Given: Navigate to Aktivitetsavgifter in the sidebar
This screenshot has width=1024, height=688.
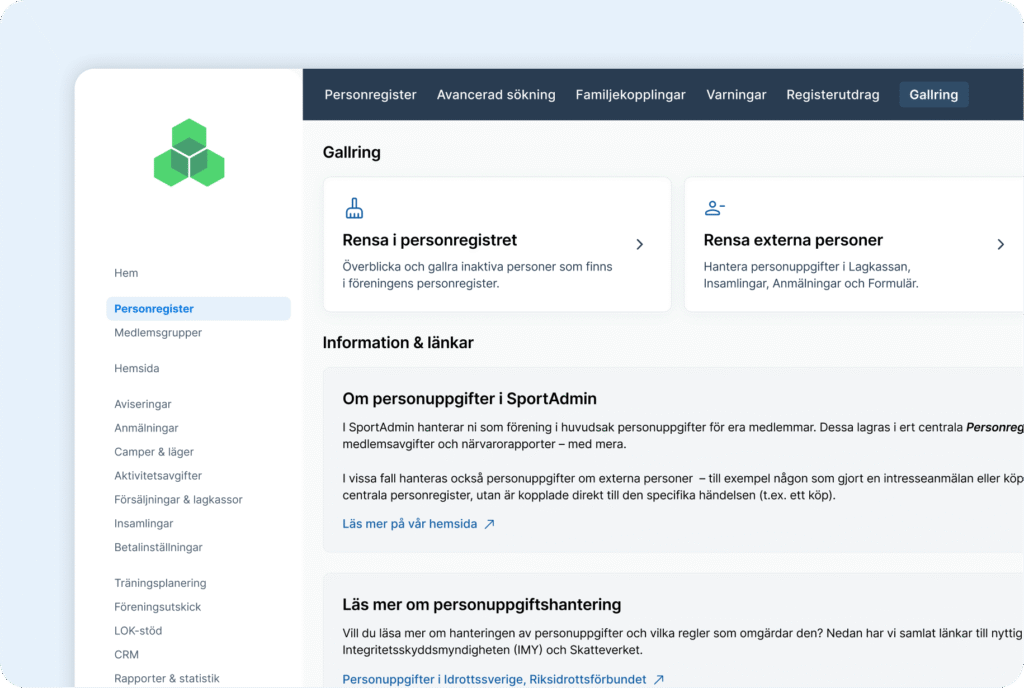Looking at the screenshot, I should click(158, 476).
